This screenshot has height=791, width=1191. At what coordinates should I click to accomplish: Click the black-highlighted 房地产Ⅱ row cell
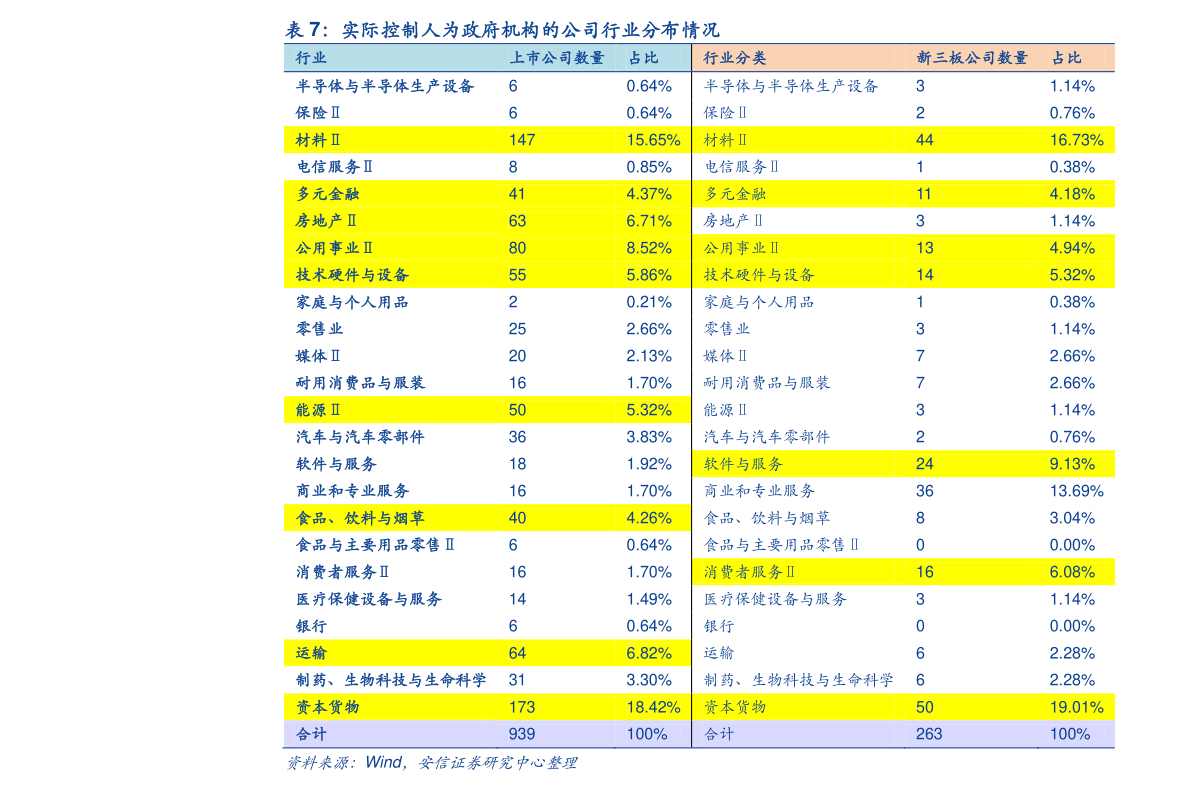click(734, 221)
